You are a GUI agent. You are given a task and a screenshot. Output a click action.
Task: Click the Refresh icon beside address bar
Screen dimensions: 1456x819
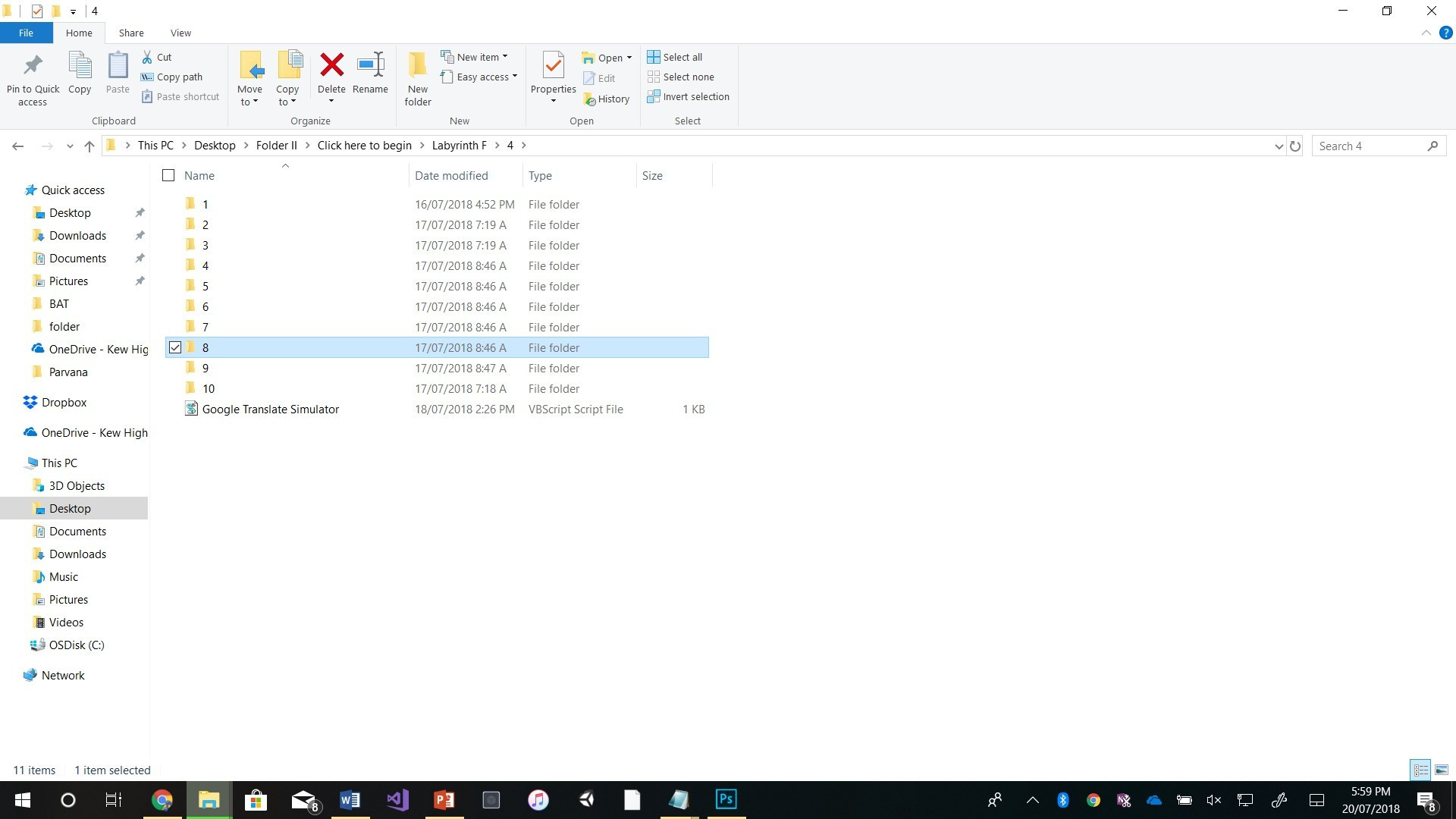[1295, 146]
